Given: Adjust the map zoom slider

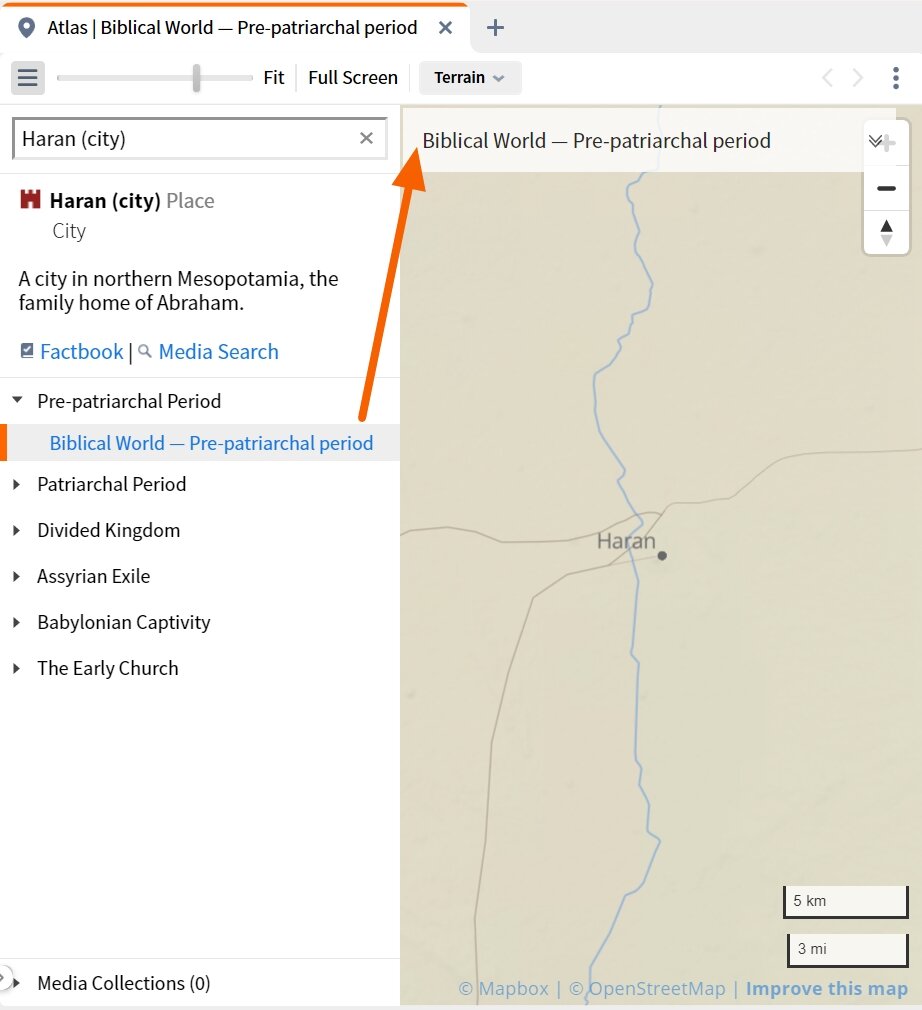Looking at the screenshot, I should pyautogui.click(x=196, y=77).
